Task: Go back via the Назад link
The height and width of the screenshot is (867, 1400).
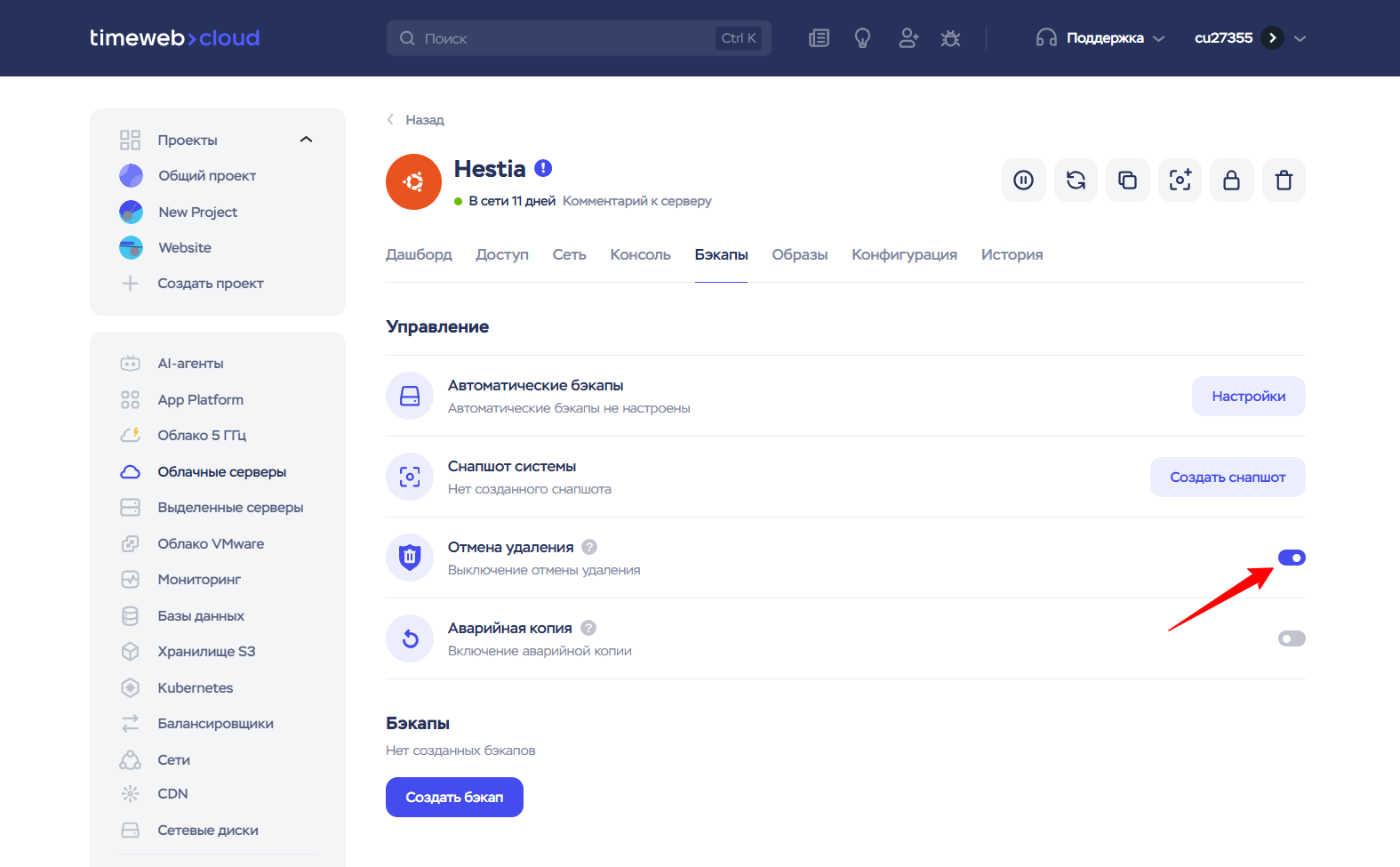Action: tap(415, 120)
